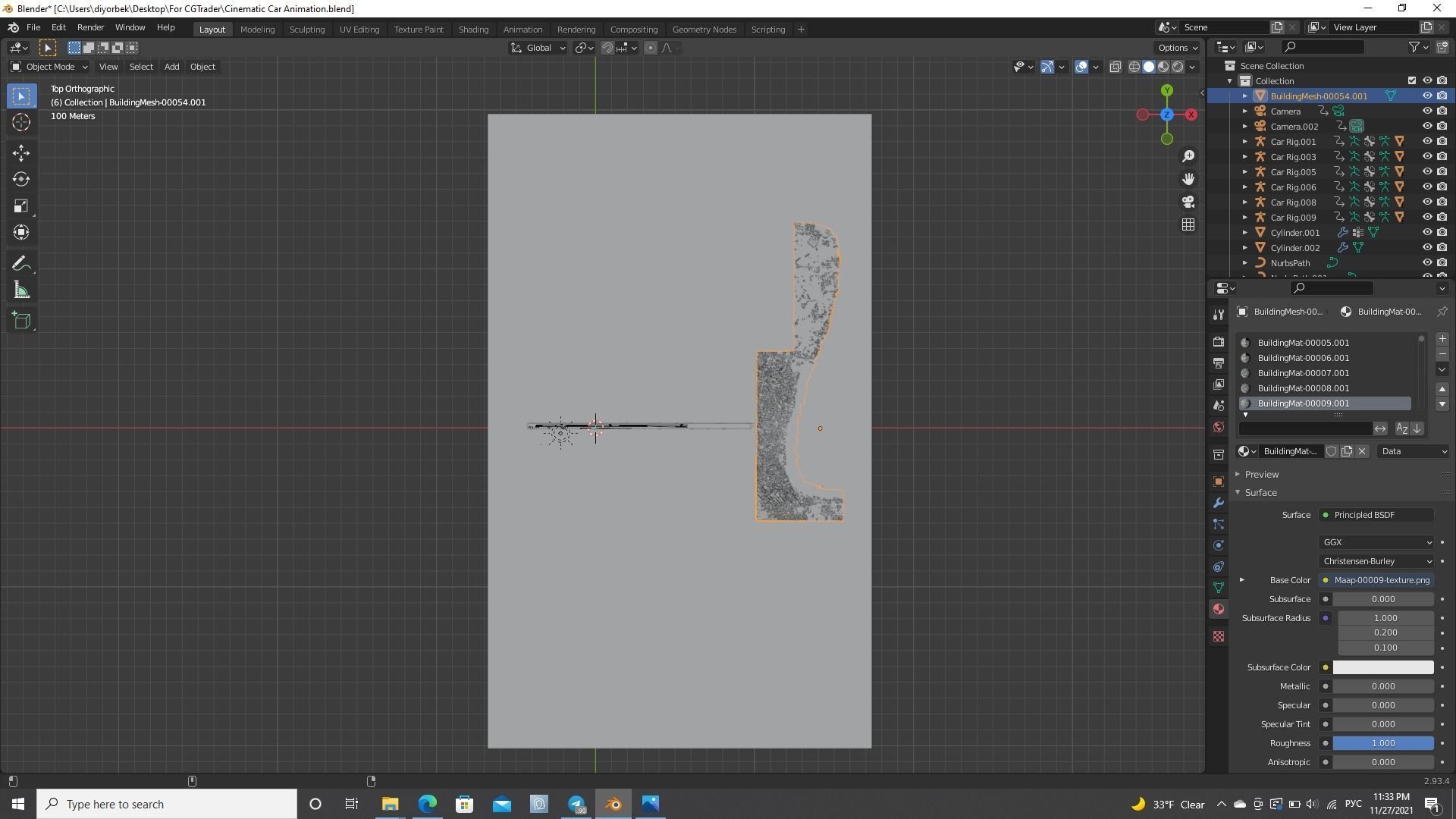Select the Measure tool
This screenshot has width=1456, height=819.
(21, 291)
